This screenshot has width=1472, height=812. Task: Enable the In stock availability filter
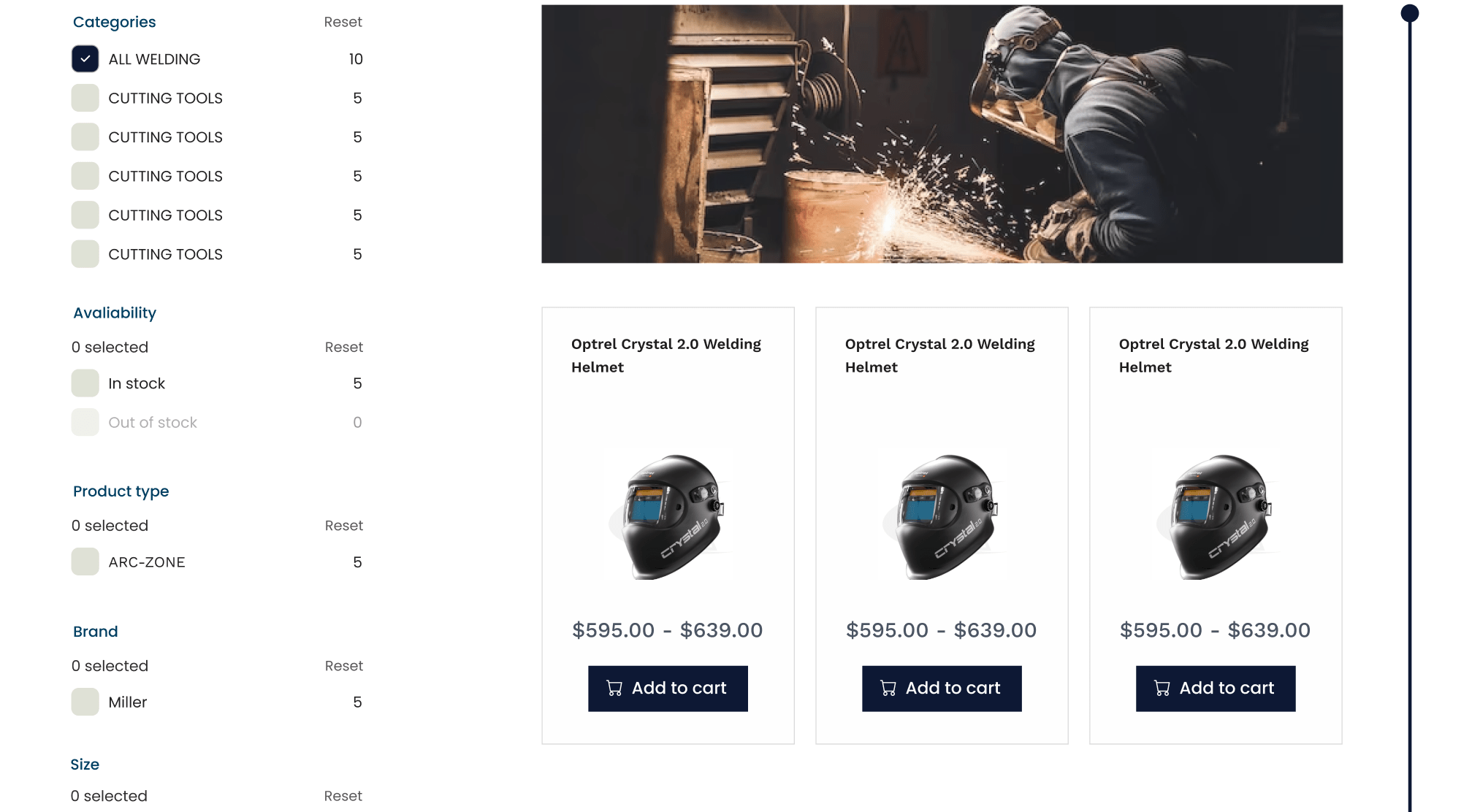point(85,383)
